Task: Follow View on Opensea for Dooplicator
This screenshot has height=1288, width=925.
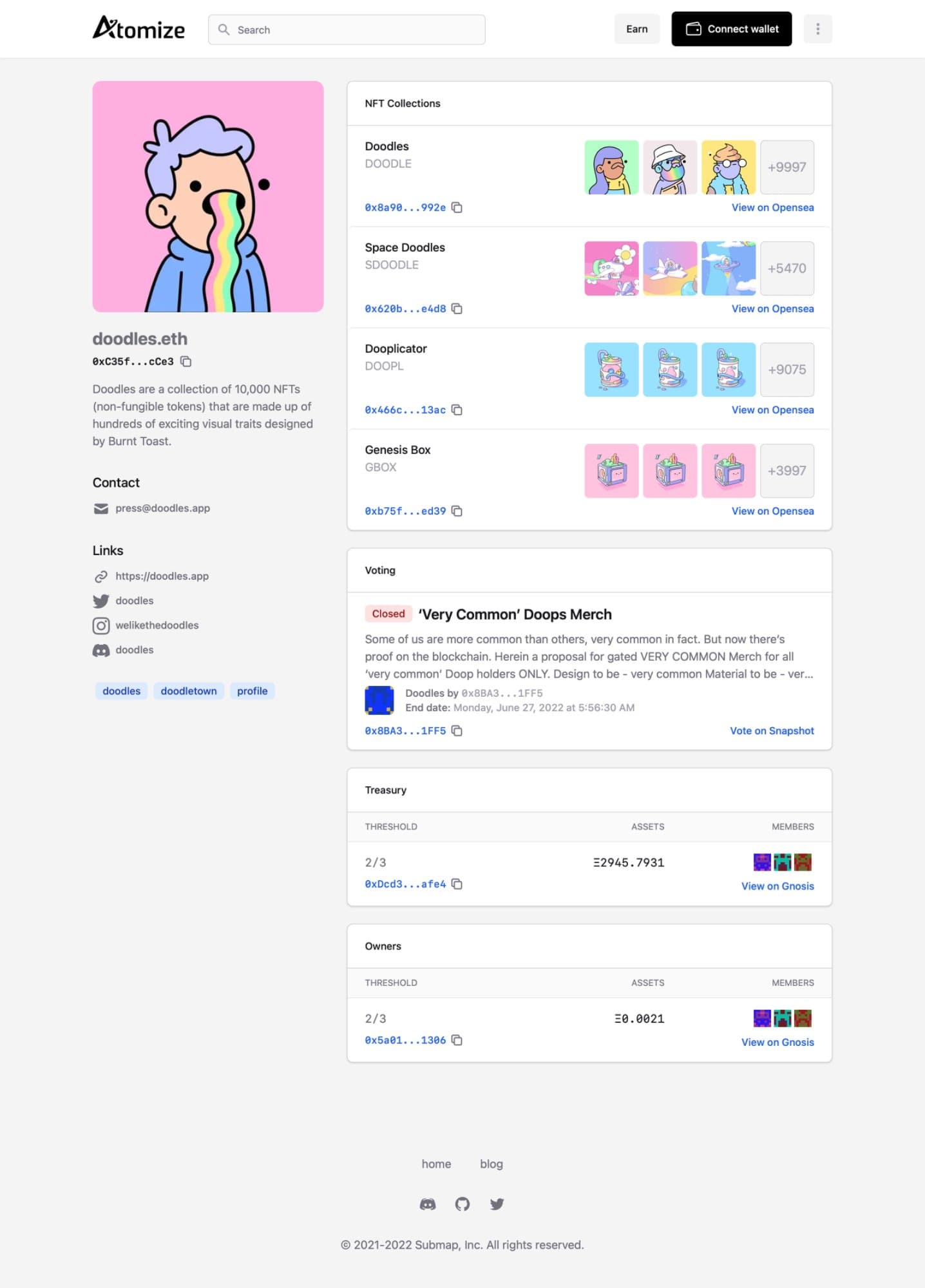Action: click(772, 410)
